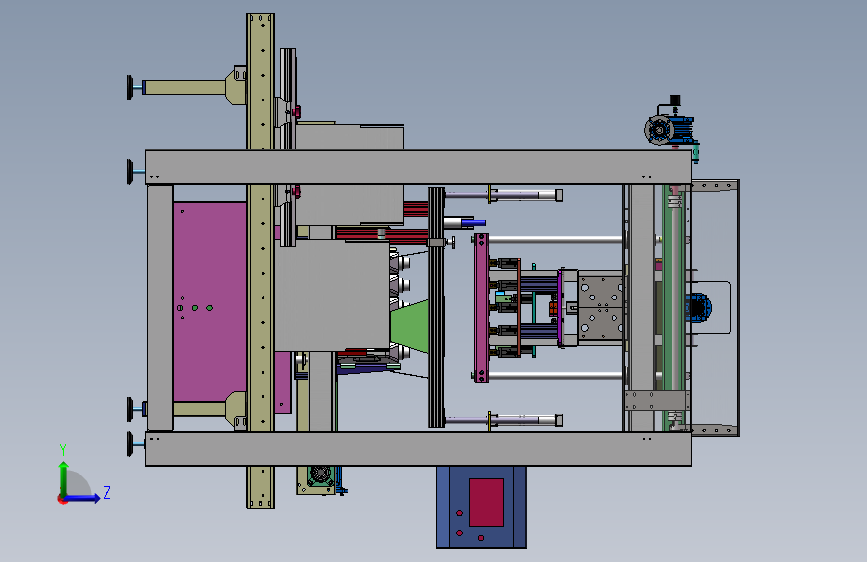The width and height of the screenshot is (867, 562).
Task: Pick the red rods left of the black column
Action: tap(382, 235)
